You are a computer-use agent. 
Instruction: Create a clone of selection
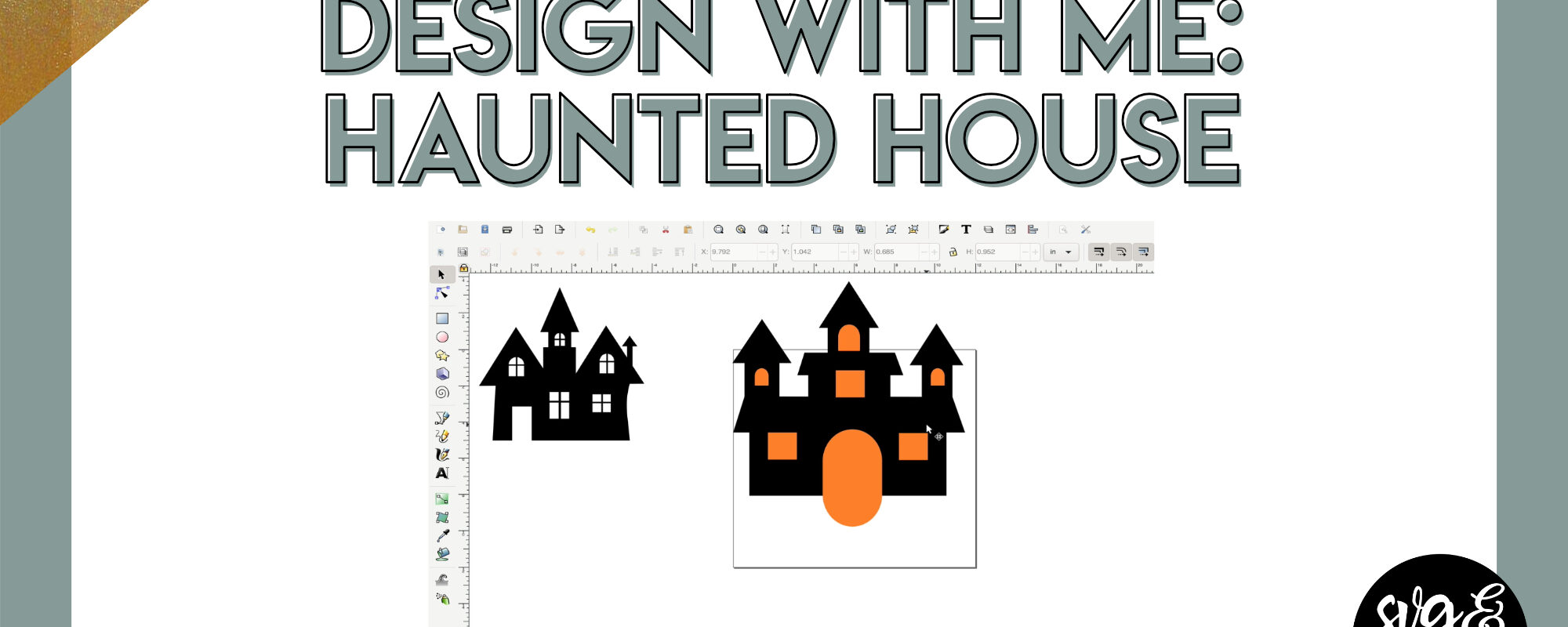pos(838,230)
